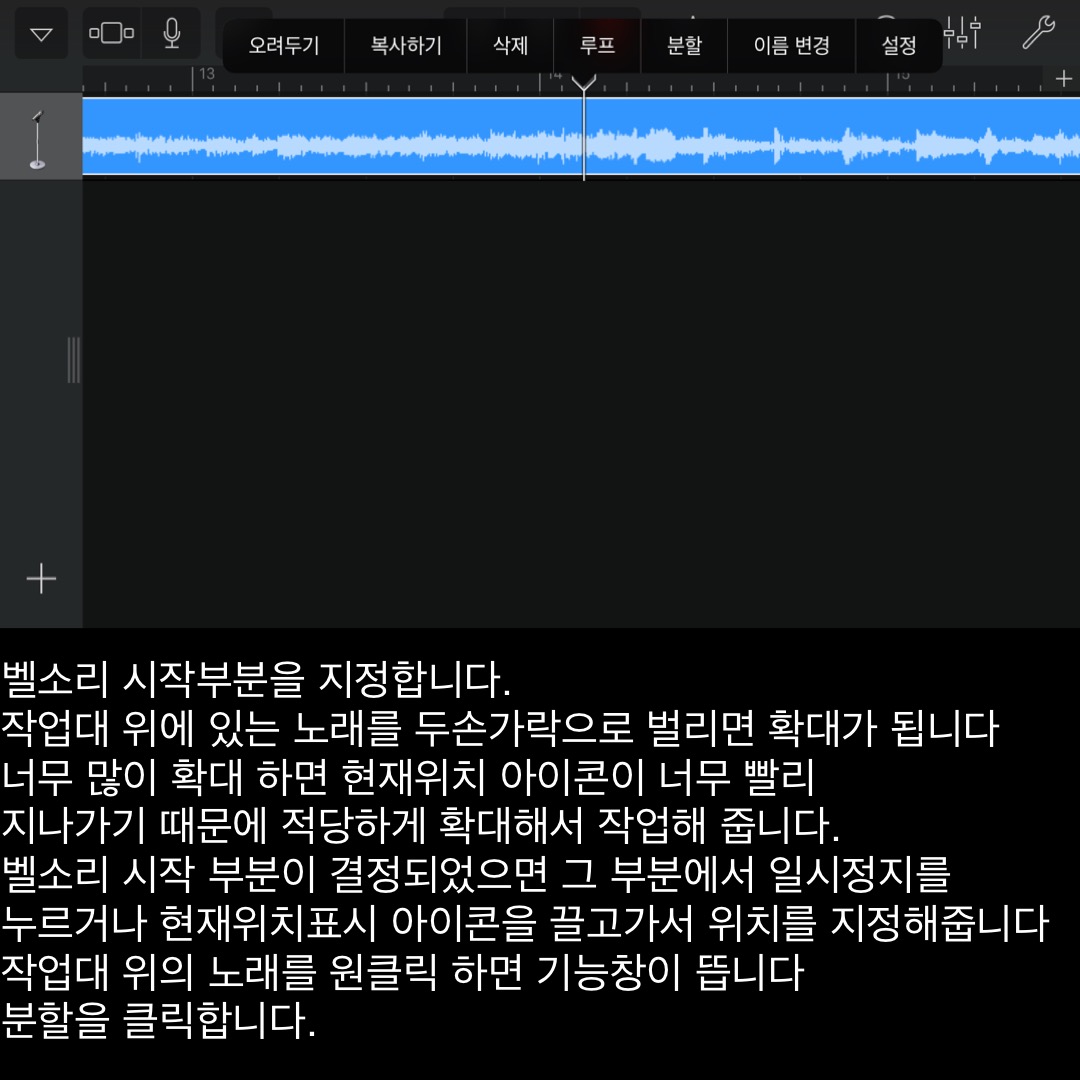The height and width of the screenshot is (1080, 1080).
Task: Select the microphone track header icon
Action: pyautogui.click(x=39, y=138)
